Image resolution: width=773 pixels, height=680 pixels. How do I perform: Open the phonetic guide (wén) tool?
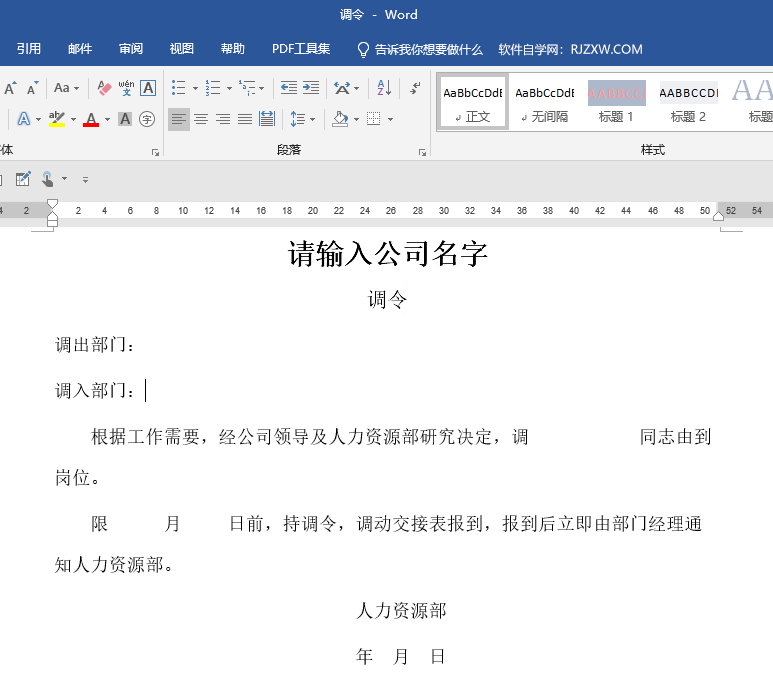click(126, 88)
